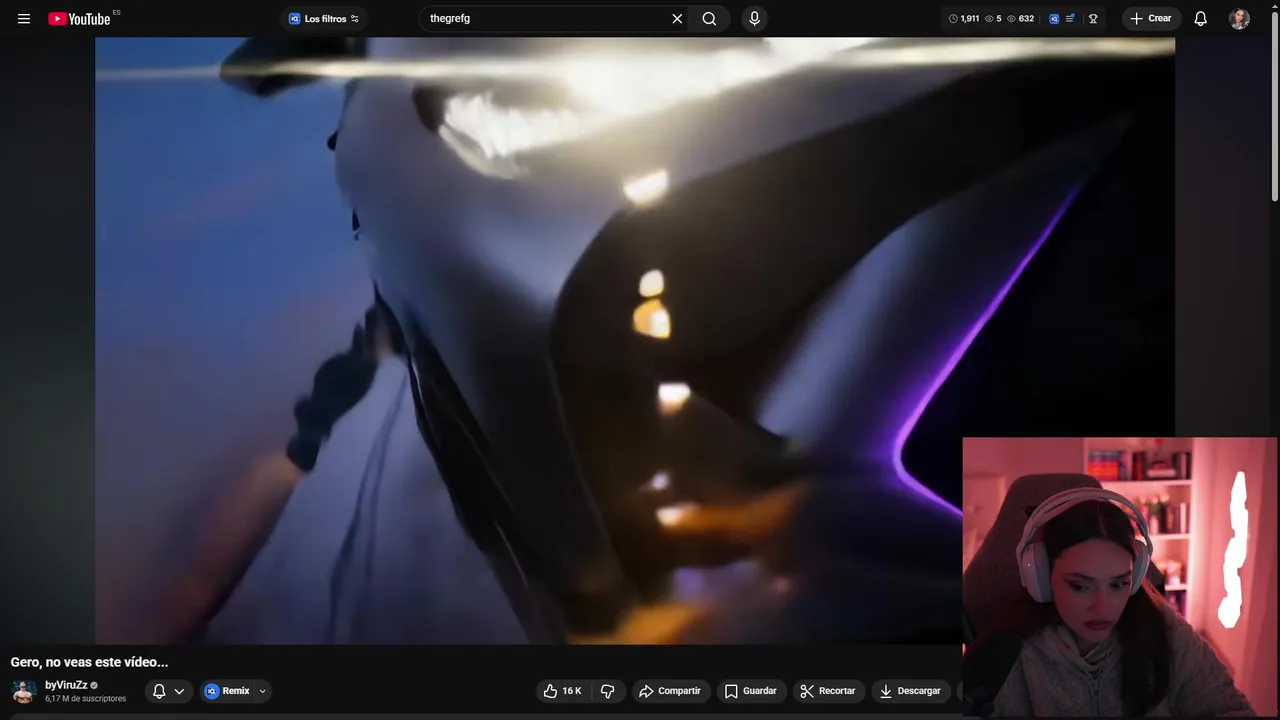Click the Compartir share button
Screen dimensions: 1280x720
point(670,691)
